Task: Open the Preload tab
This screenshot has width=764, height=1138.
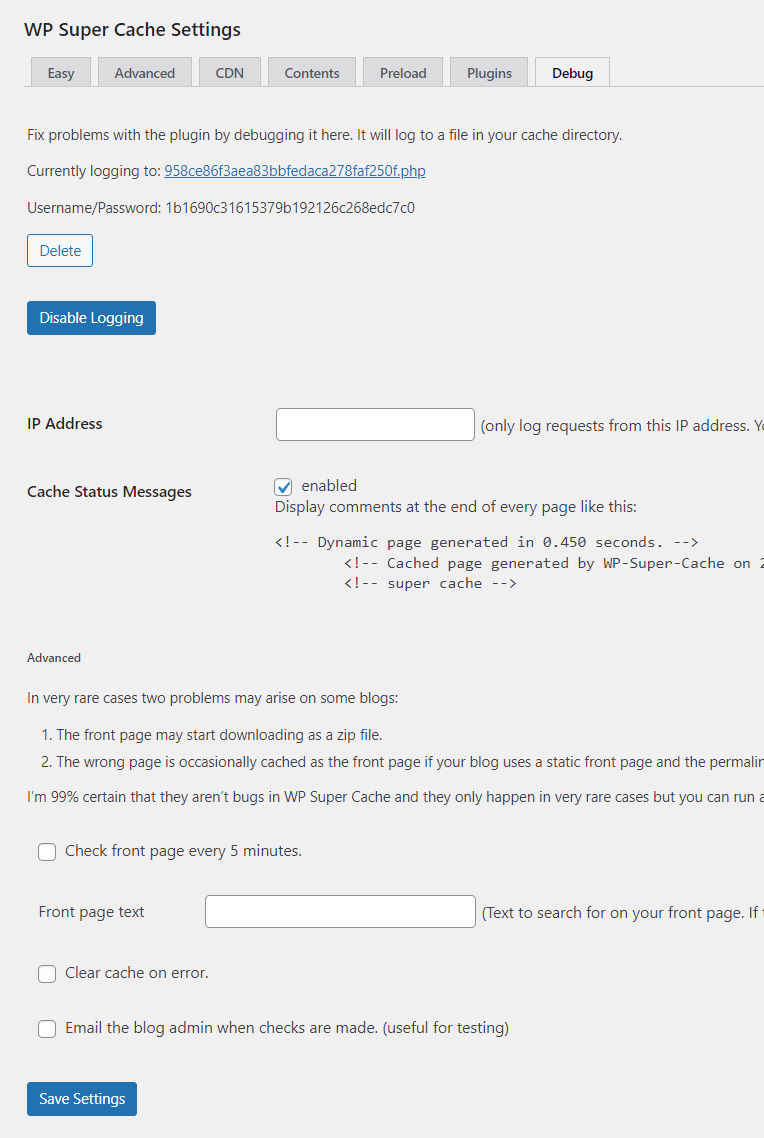Action: [x=403, y=73]
